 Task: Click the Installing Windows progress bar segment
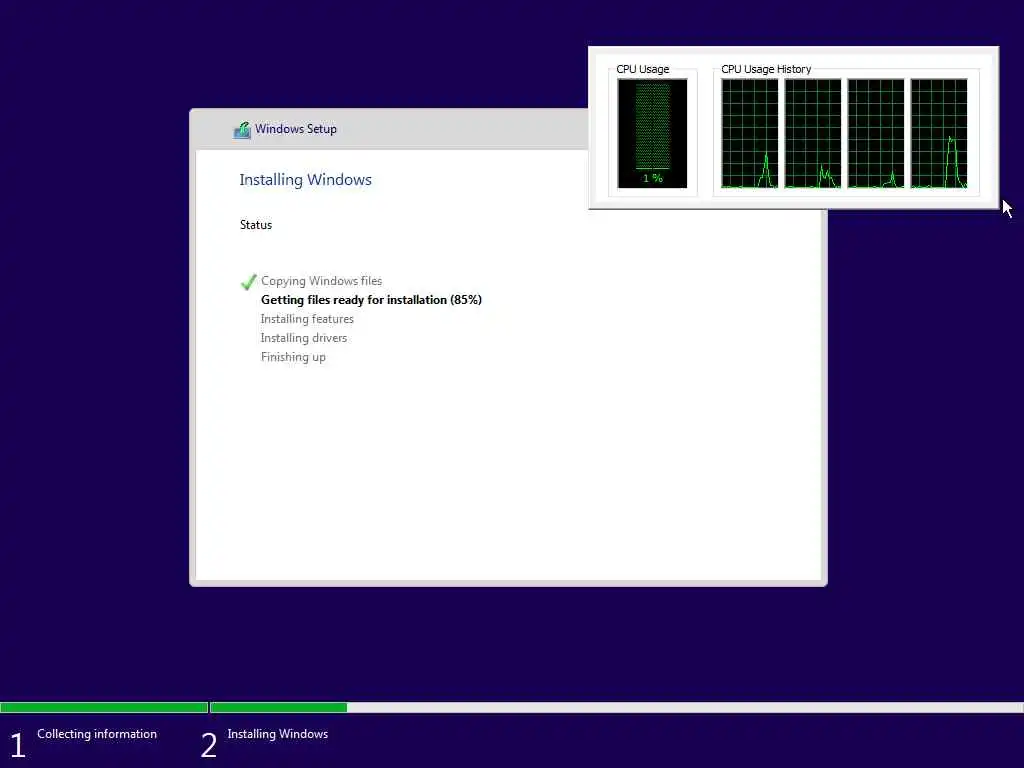pos(616,707)
